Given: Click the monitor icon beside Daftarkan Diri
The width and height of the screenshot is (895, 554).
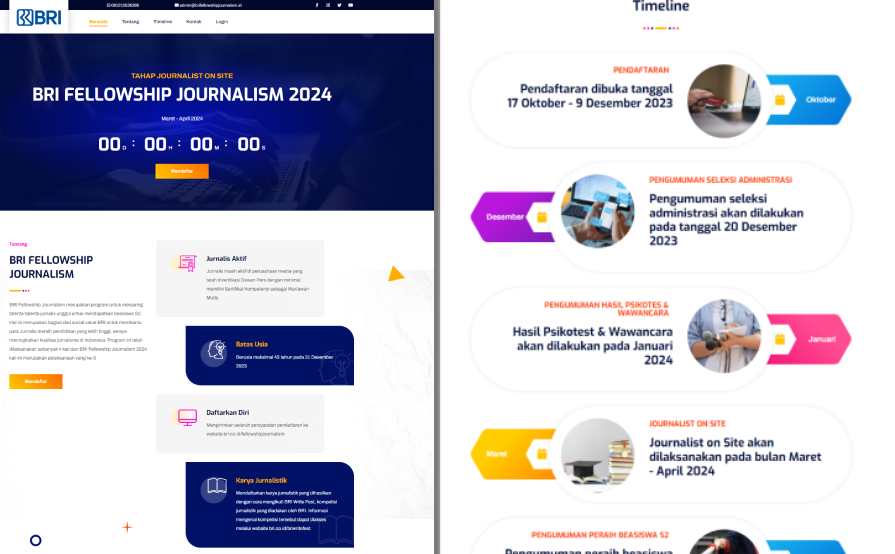Looking at the screenshot, I should 187,417.
